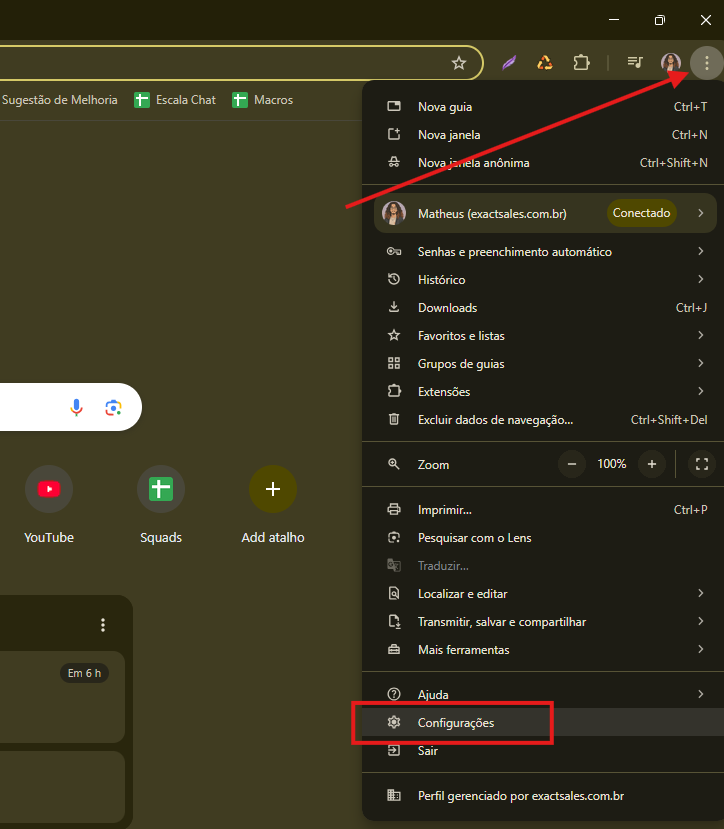Click inside the Google search box
Image resolution: width=724 pixels, height=829 pixels.
point(71,407)
